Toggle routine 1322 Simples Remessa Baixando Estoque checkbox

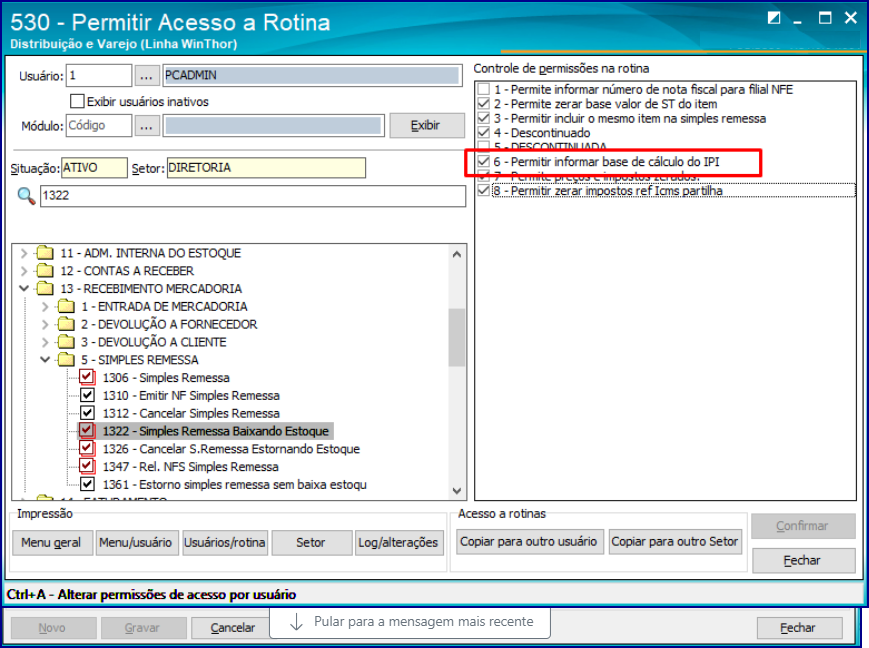(87, 431)
